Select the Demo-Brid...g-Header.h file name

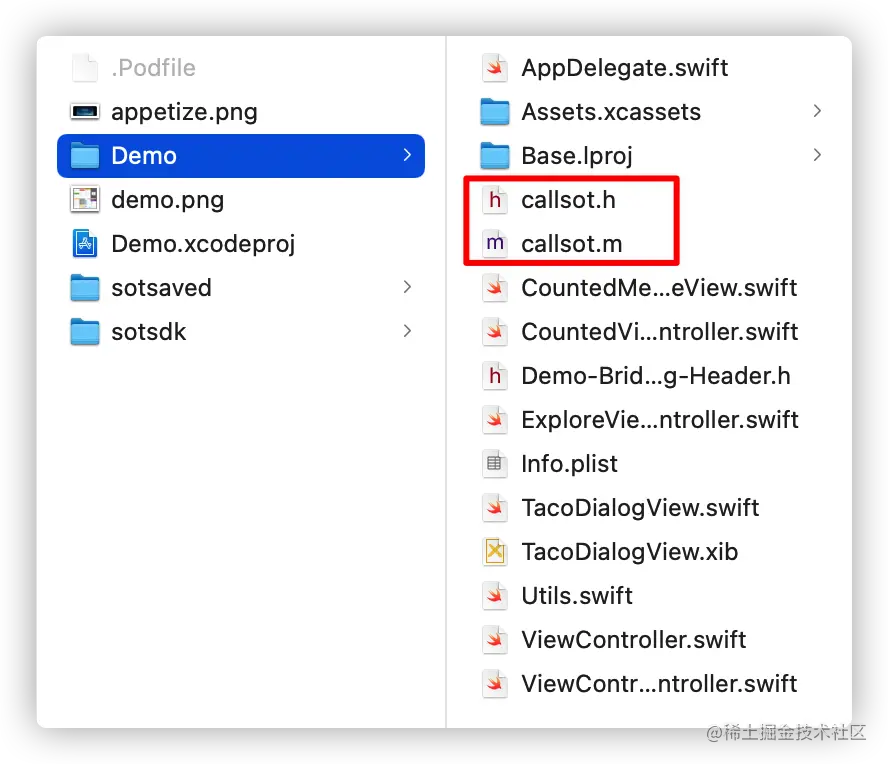[656, 376]
